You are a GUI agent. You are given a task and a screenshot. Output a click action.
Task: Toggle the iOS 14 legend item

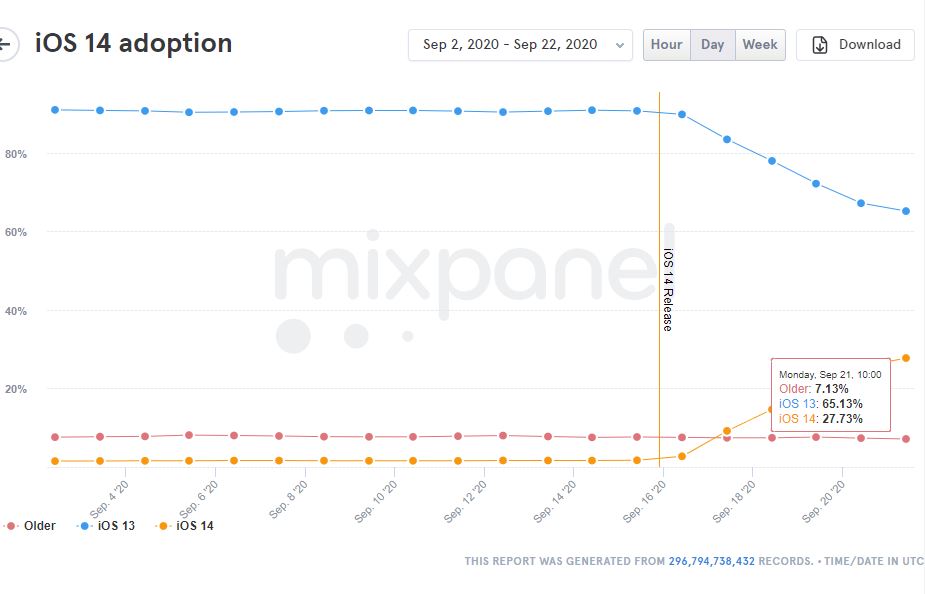[186, 525]
